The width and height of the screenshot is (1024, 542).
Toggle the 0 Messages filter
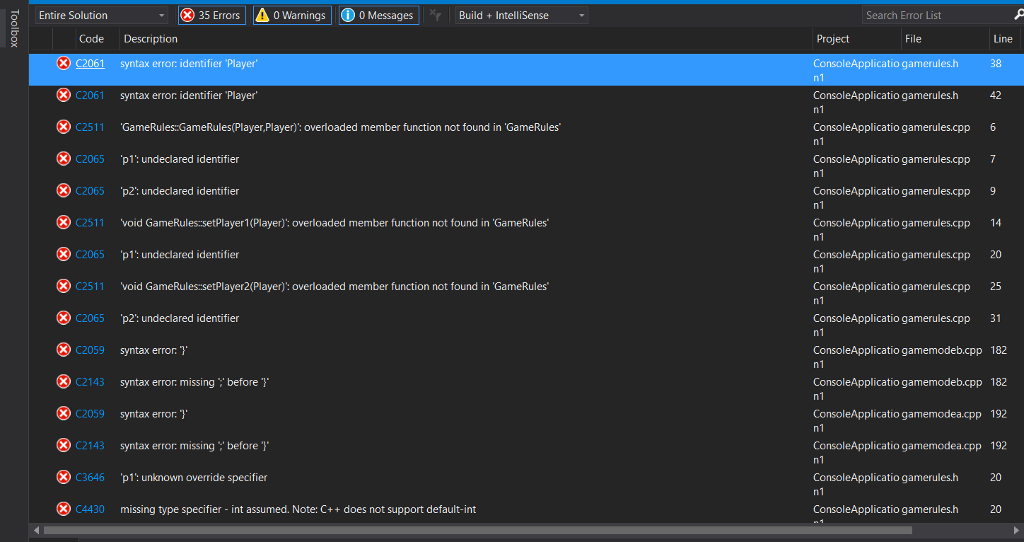379,15
